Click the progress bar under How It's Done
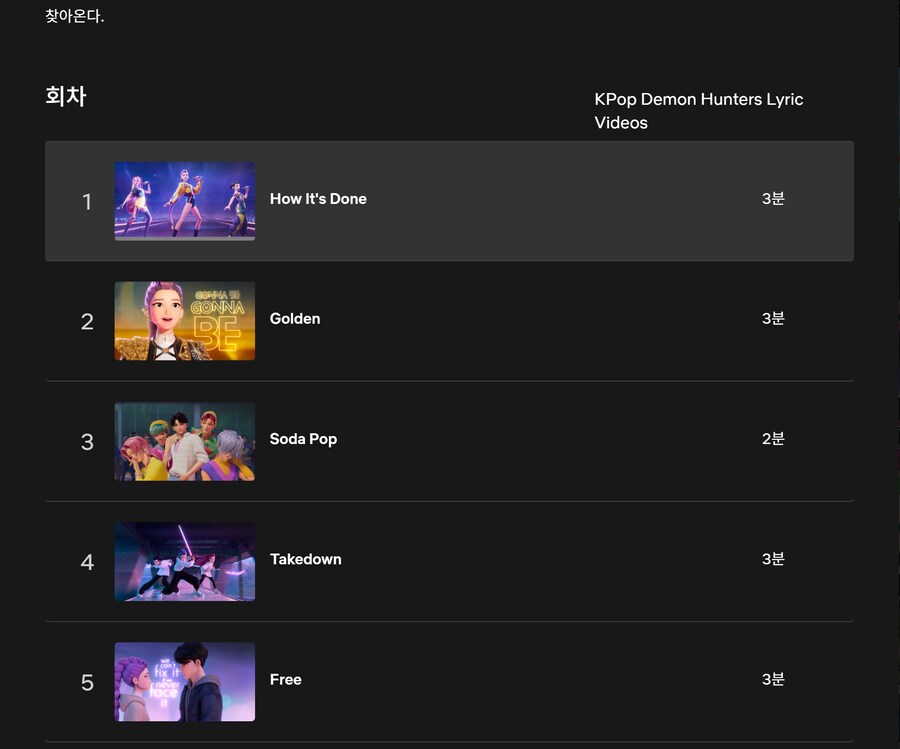 (x=184, y=238)
